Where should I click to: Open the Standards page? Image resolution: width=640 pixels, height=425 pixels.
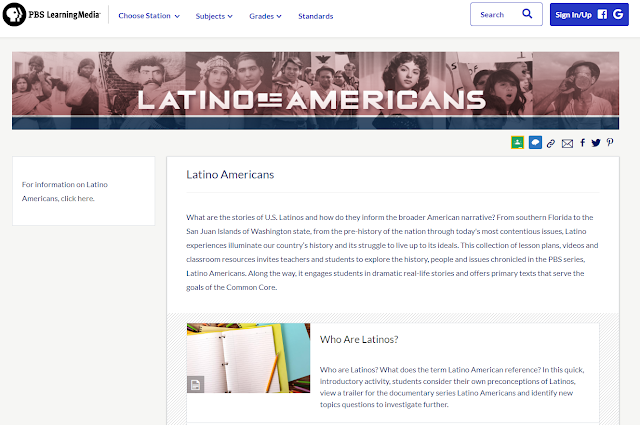316,16
